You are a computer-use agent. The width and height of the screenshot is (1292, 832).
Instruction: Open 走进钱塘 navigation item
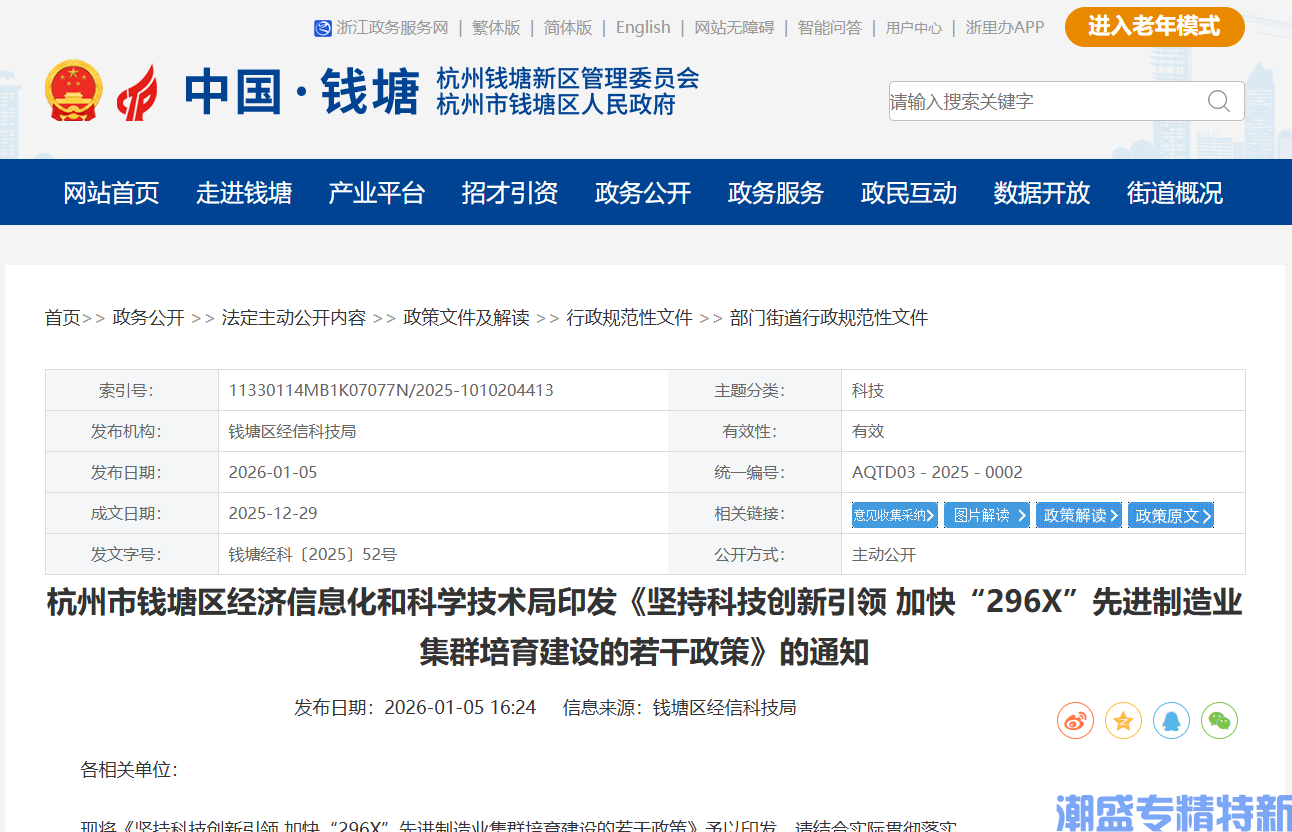[x=244, y=193]
